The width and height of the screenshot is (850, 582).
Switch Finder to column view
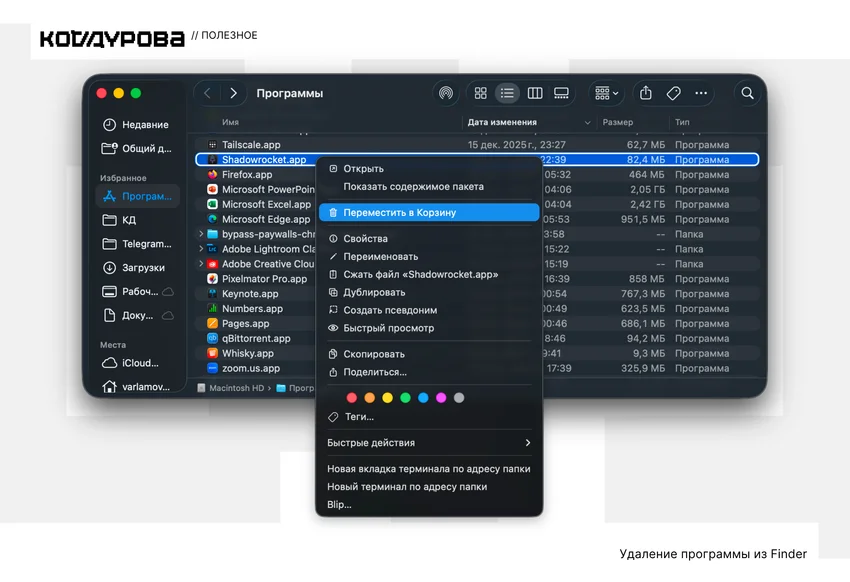pyautogui.click(x=535, y=93)
